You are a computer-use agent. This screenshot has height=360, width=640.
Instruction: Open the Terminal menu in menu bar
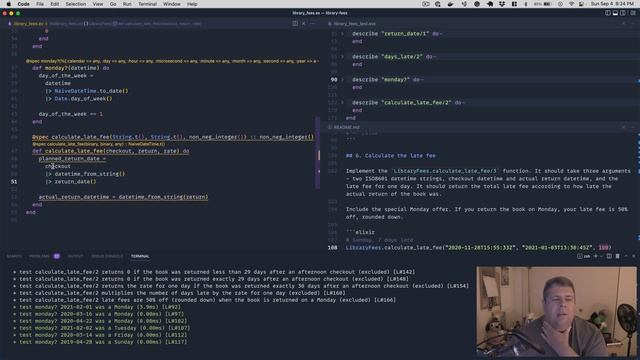click(x=147, y=4)
